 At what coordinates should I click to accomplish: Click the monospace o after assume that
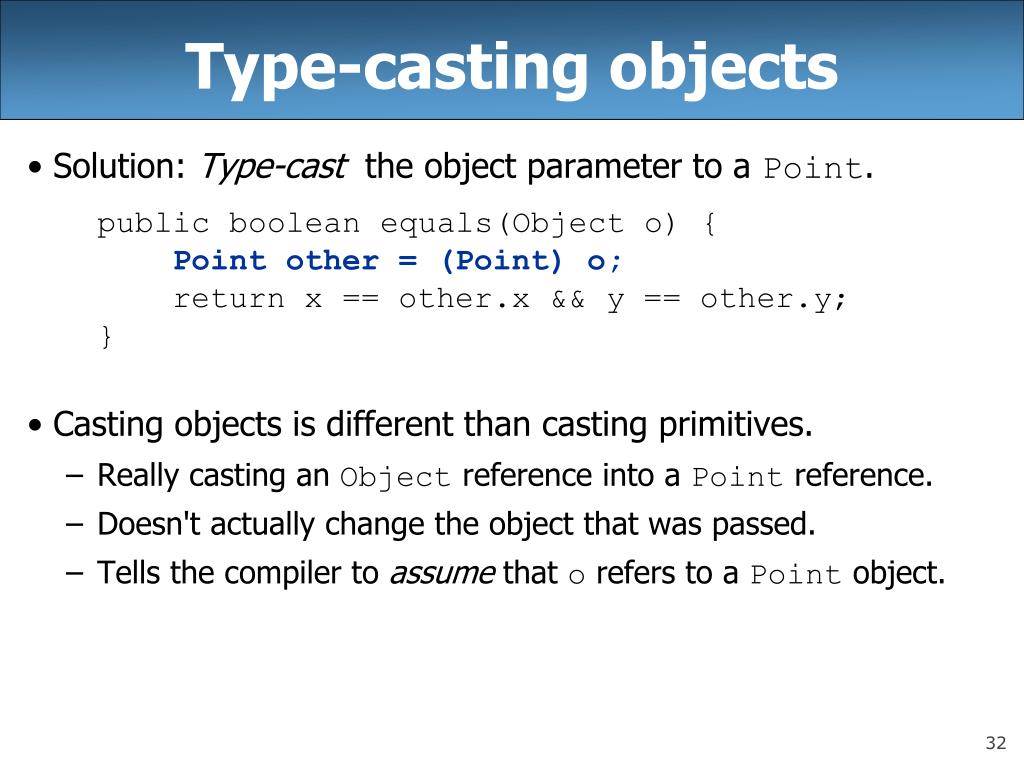[x=576, y=577]
